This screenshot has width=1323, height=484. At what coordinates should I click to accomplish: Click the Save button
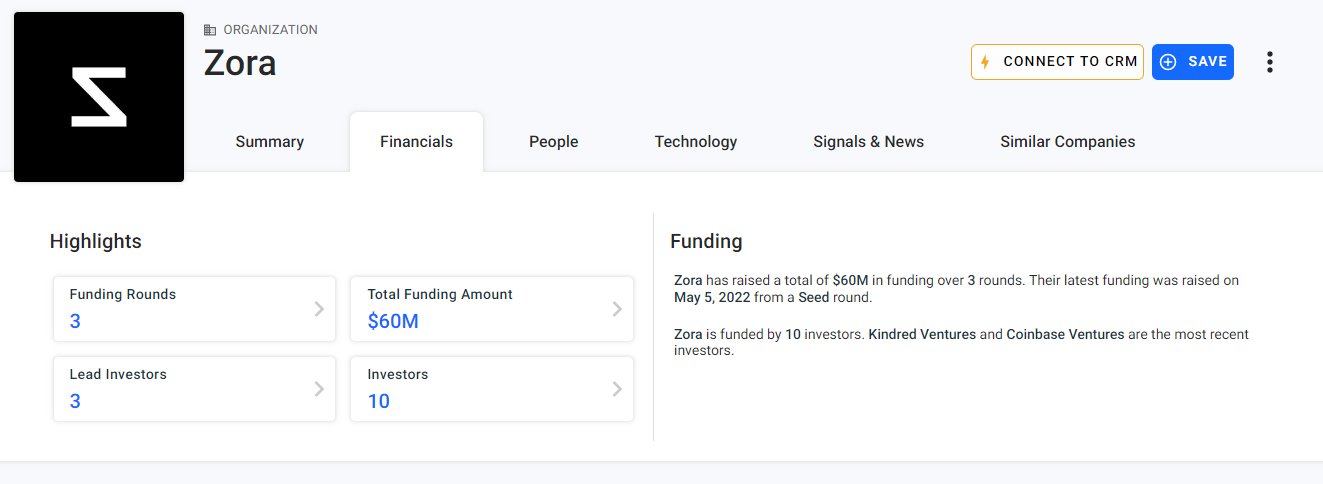click(1193, 62)
